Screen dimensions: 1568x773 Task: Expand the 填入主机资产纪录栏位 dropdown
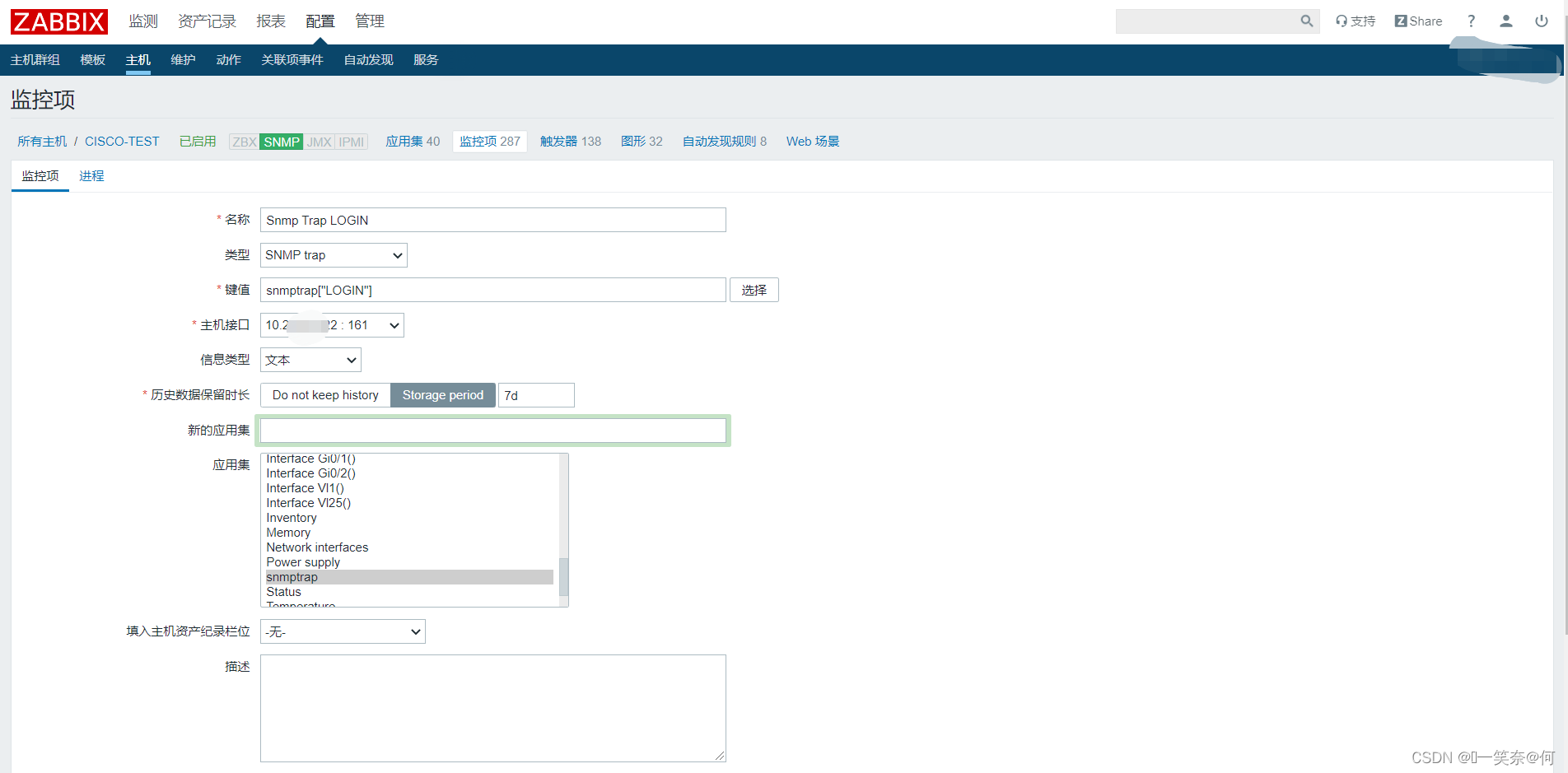tap(343, 631)
